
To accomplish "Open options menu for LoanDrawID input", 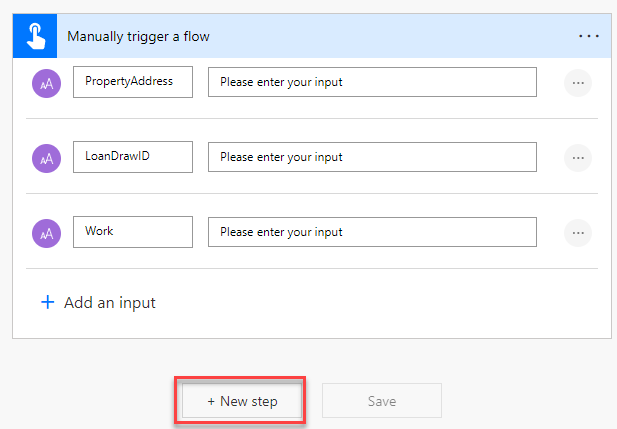I will pos(578,158).
